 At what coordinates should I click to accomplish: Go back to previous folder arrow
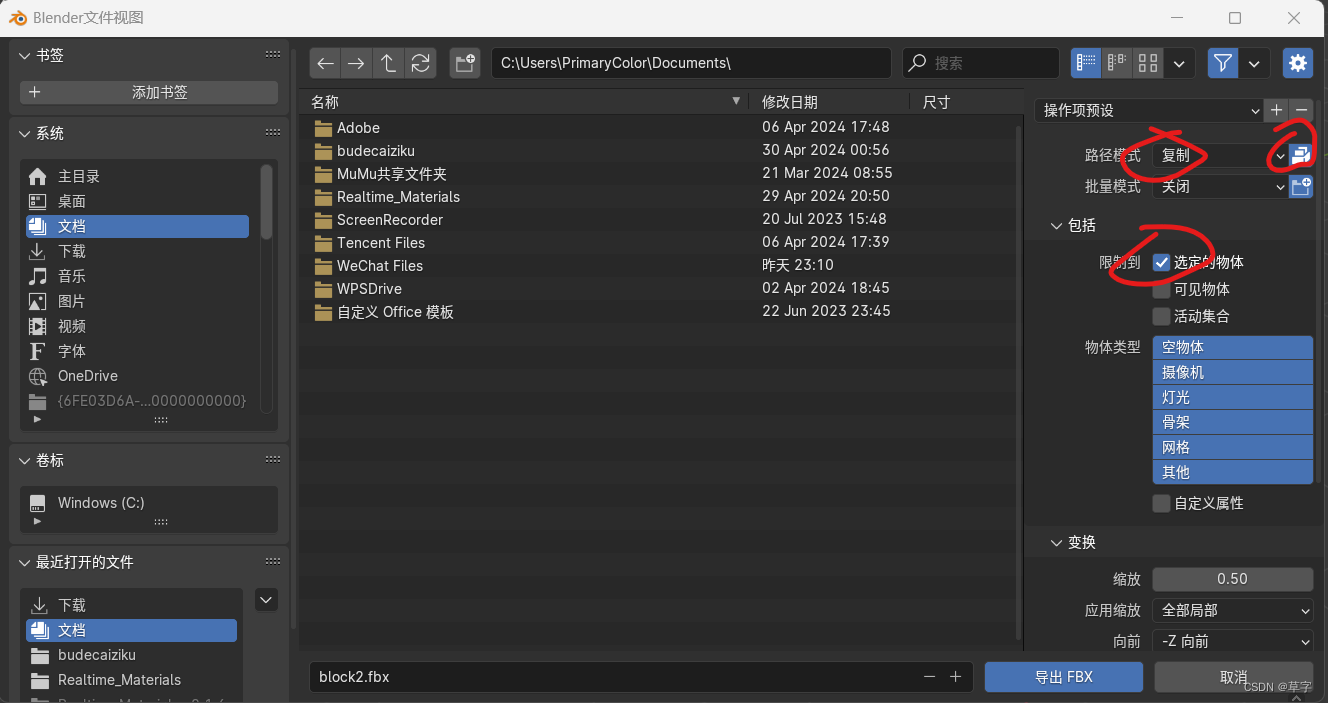click(x=325, y=63)
